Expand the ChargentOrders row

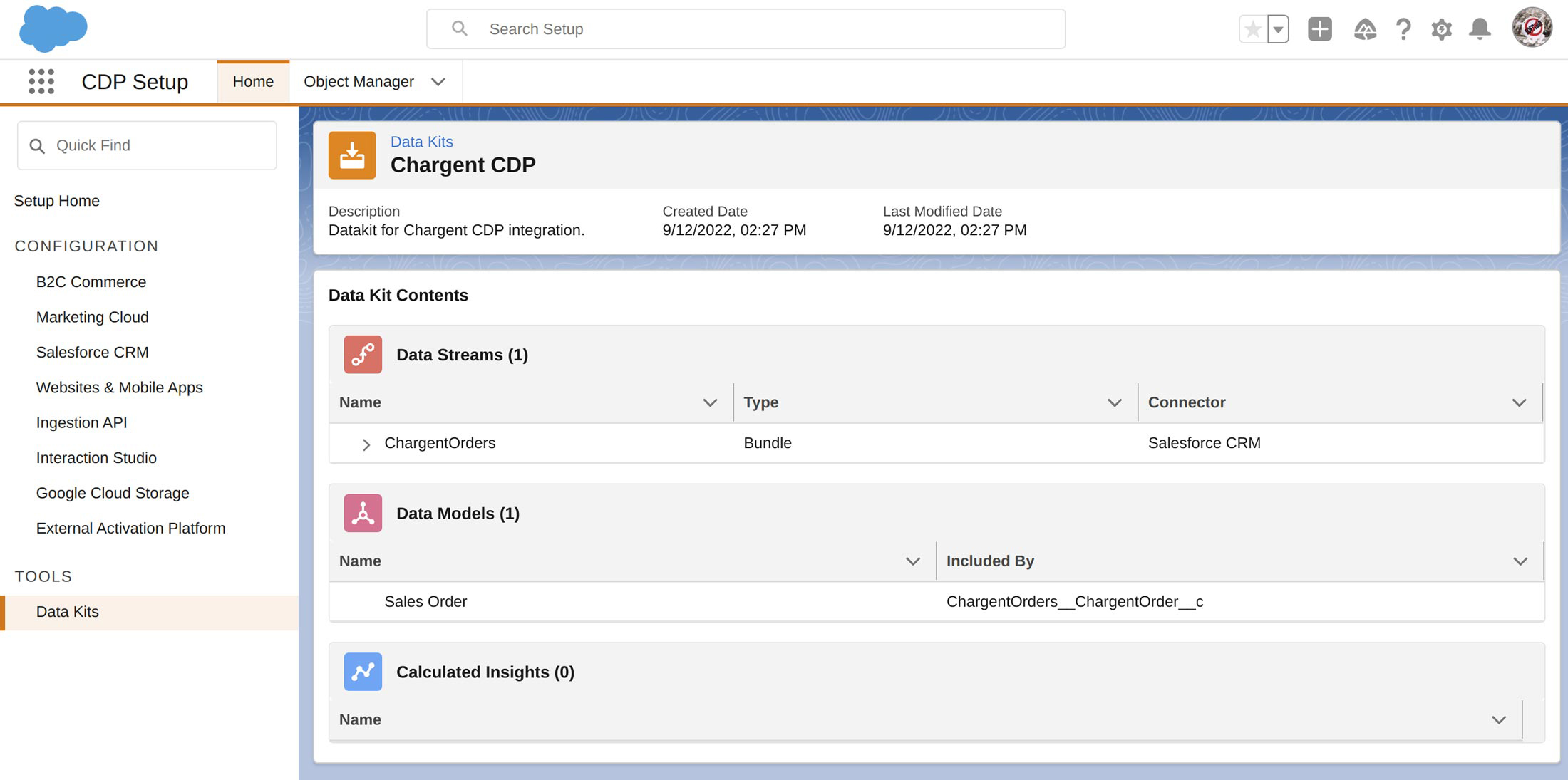click(x=366, y=444)
